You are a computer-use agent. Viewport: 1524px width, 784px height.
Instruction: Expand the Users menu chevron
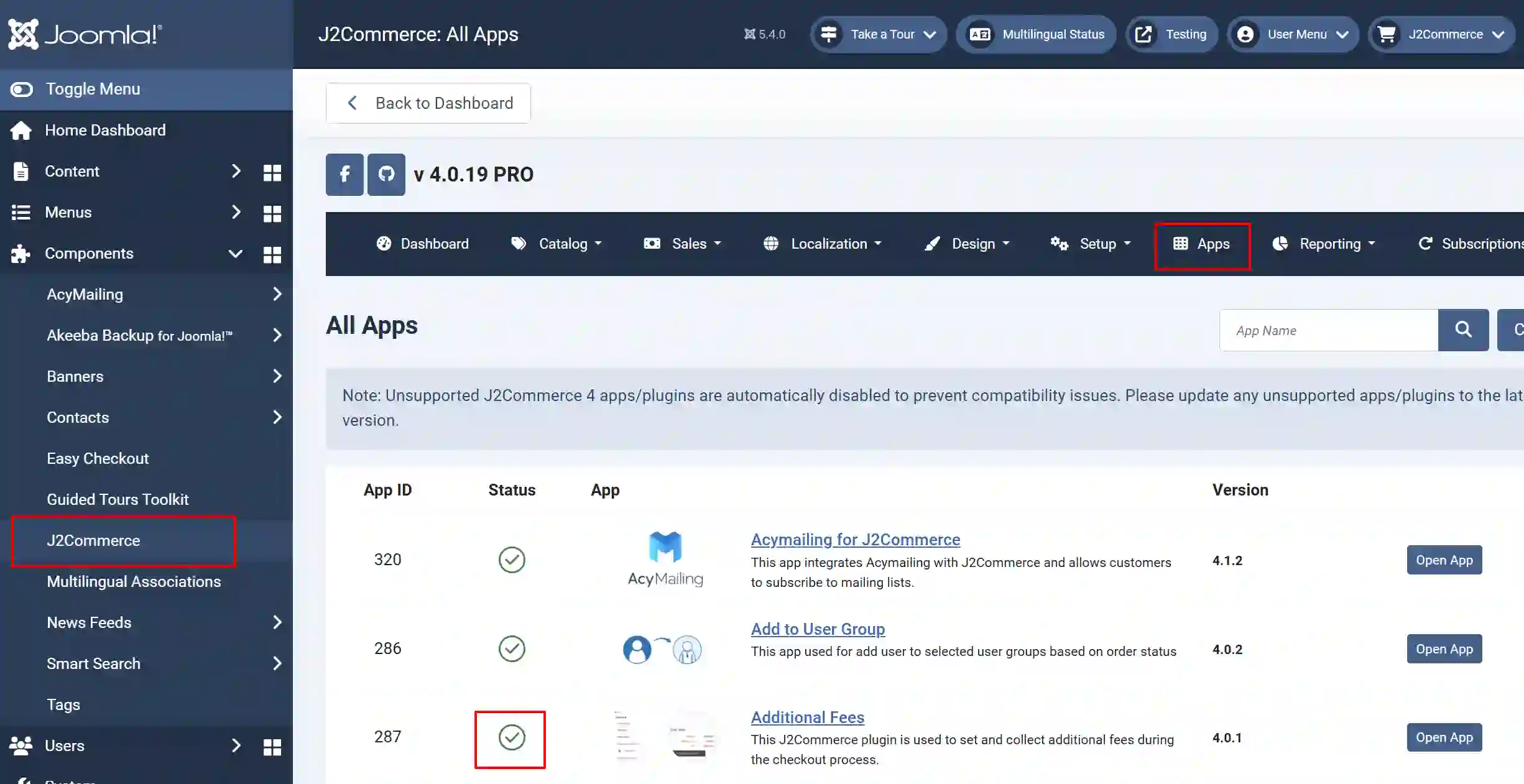coord(236,745)
